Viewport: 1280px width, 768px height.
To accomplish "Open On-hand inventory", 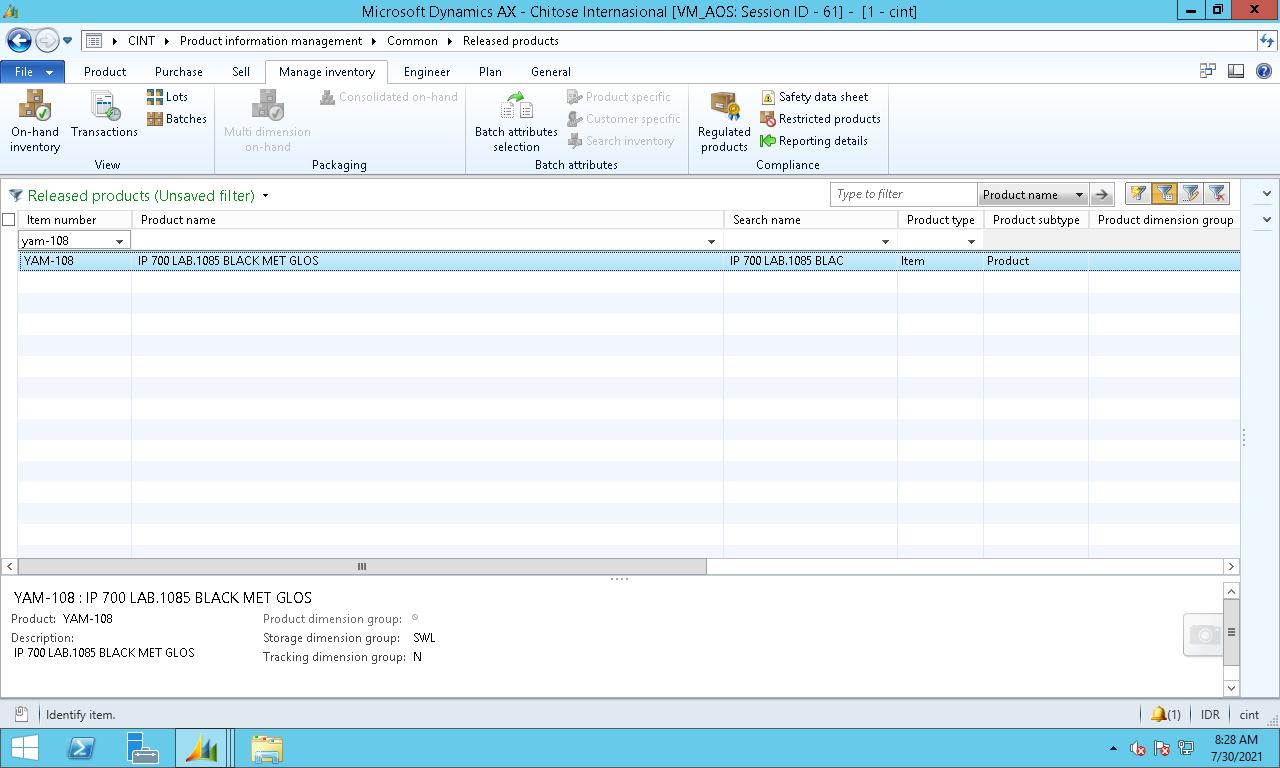I will [35, 122].
